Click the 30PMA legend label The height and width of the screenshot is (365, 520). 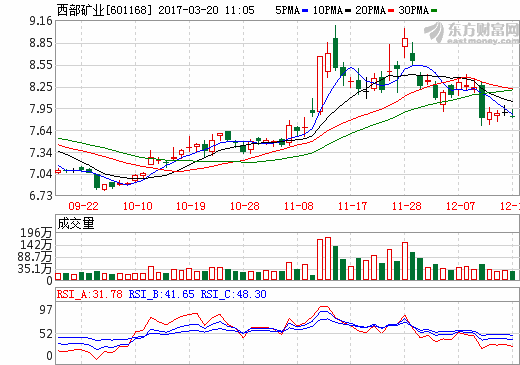tap(413, 10)
